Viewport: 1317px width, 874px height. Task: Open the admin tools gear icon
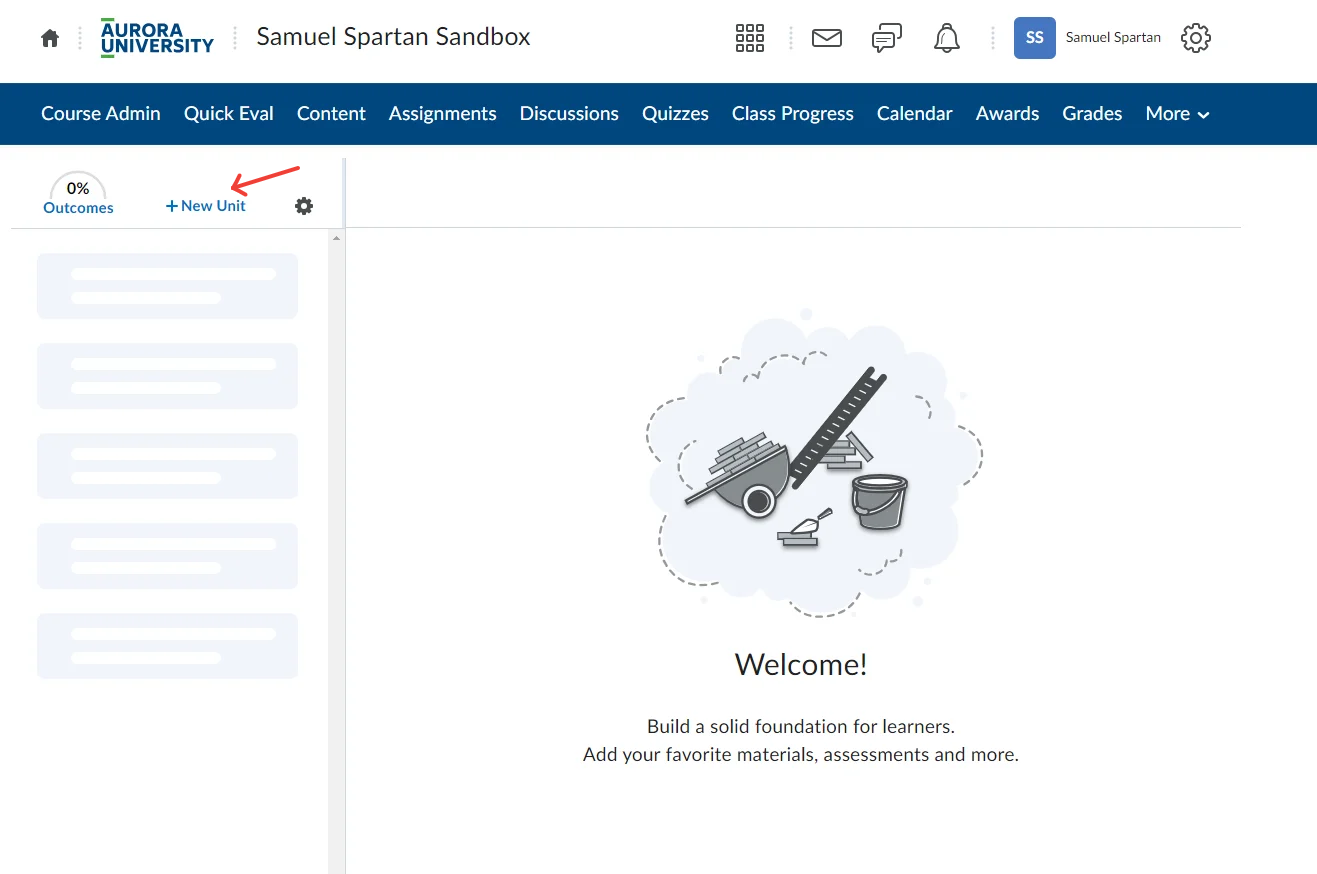tap(1196, 38)
